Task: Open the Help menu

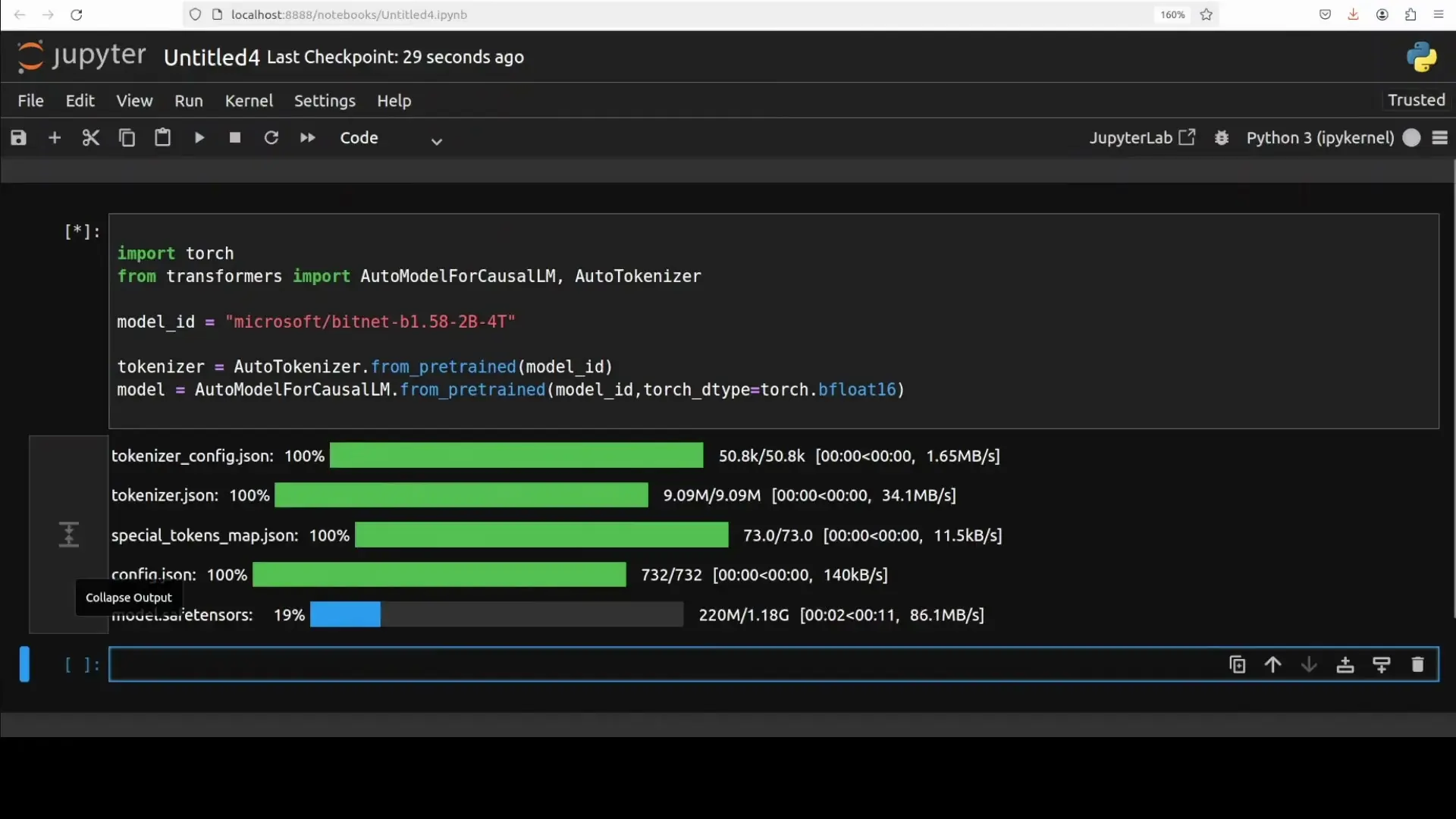Action: tap(394, 101)
